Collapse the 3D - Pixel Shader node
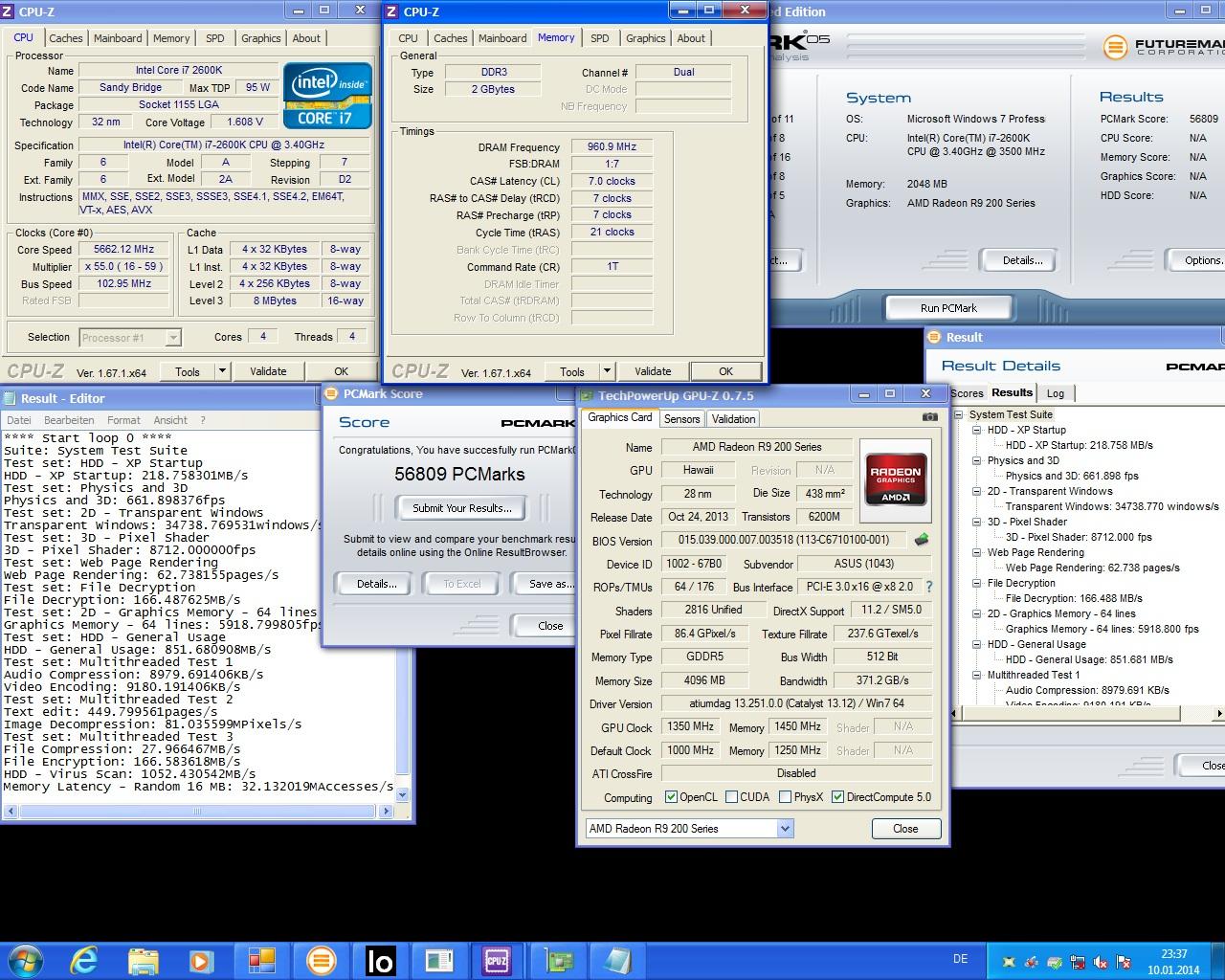The image size is (1225, 980). coord(977,522)
